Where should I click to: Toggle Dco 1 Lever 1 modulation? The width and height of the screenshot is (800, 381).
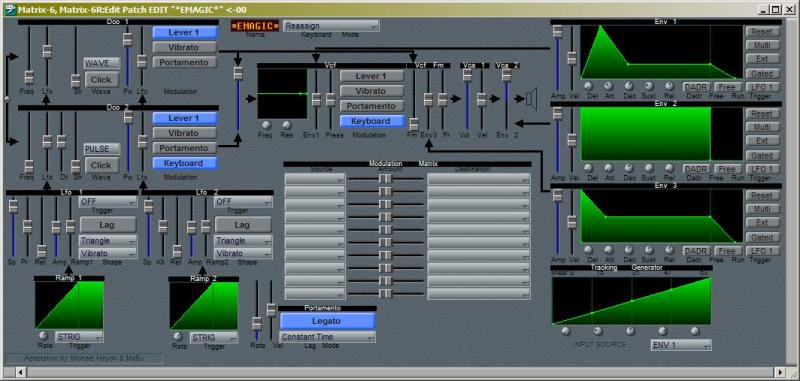pyautogui.click(x=185, y=32)
